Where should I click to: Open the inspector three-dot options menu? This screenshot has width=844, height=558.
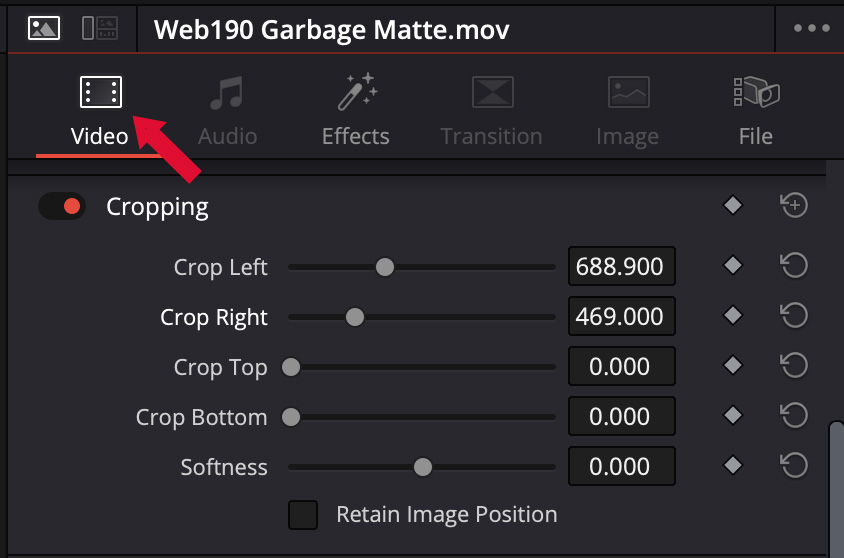[811, 28]
